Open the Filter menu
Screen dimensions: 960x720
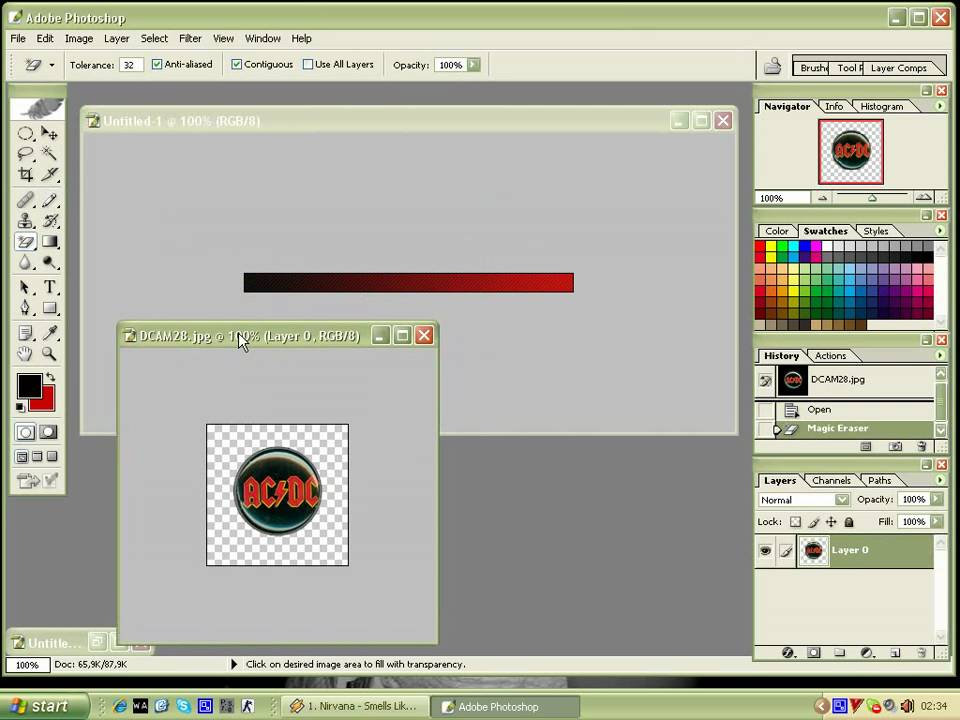coord(190,39)
